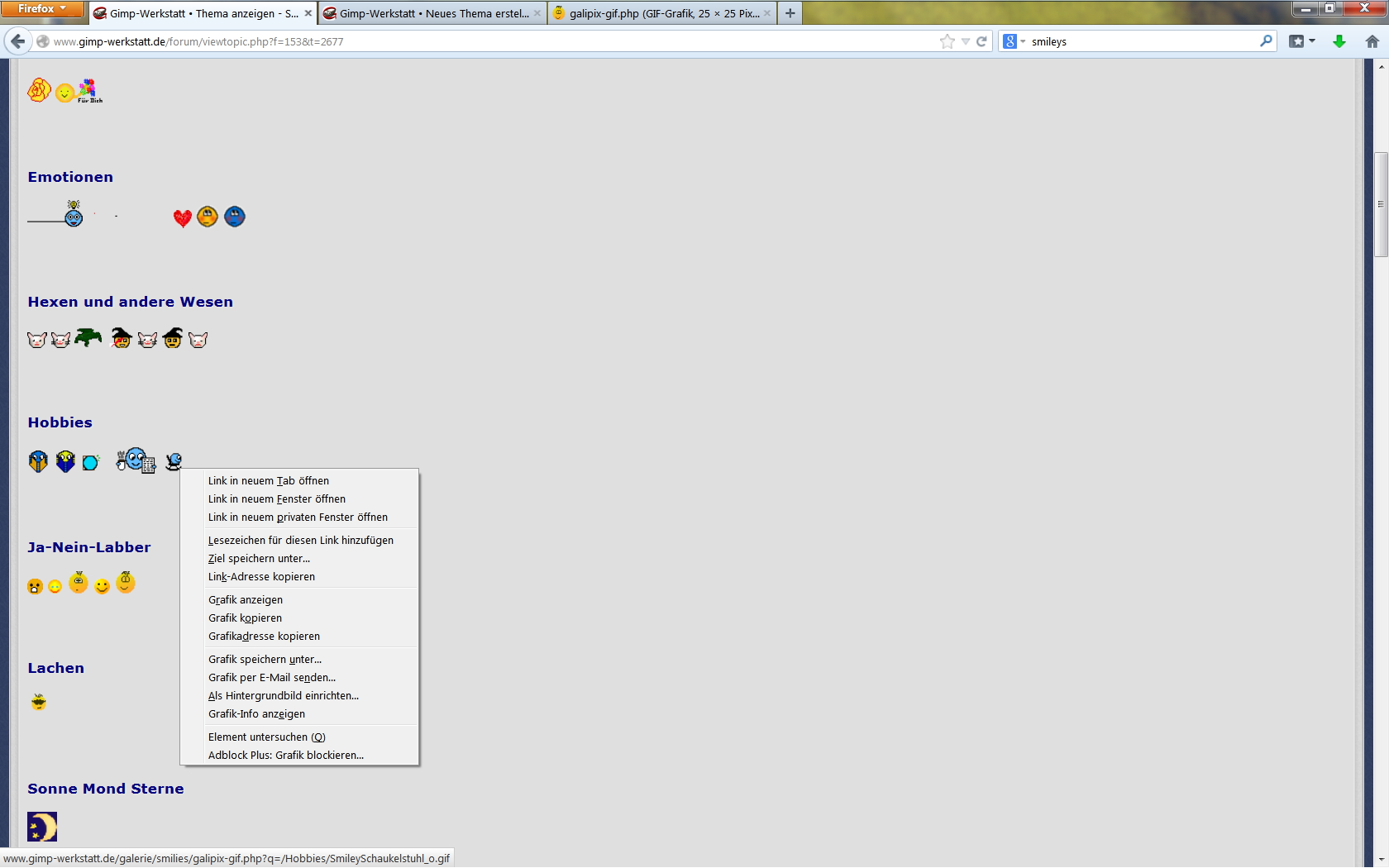Click the blue smiley with calculator
1389x868 pixels.
pyautogui.click(x=136, y=460)
